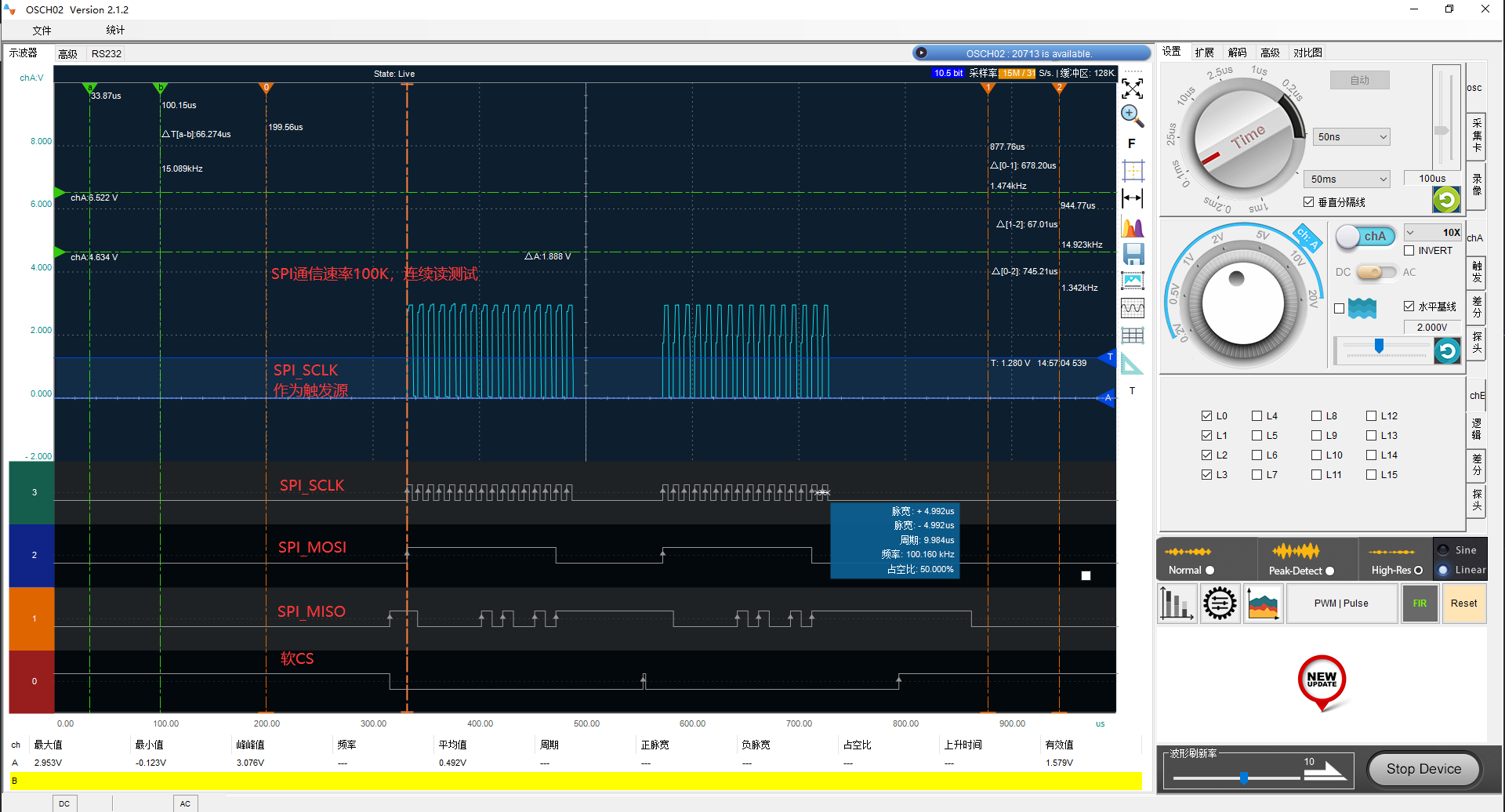
Task: Click the Normal acquisition waveform icon
Action: [x=1188, y=552]
